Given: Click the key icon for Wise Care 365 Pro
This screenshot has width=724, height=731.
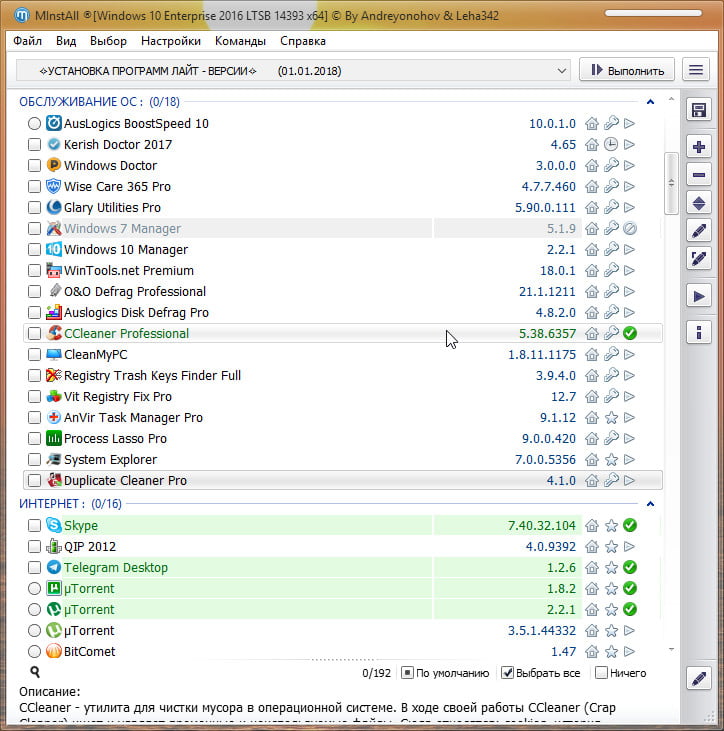Looking at the screenshot, I should (611, 187).
